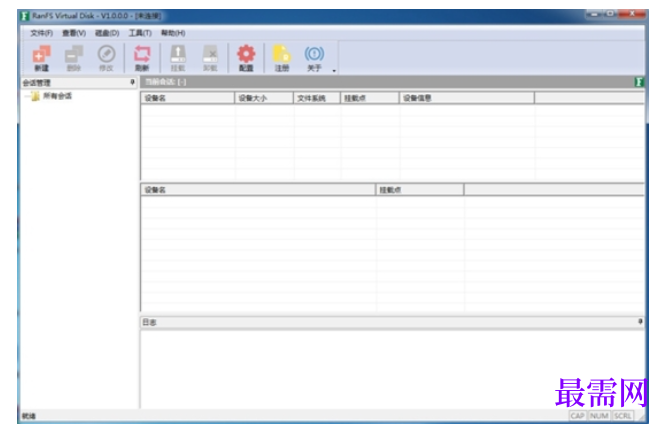
Task: Toggle the pushpin on the 日志 panel
Action: pos(640,322)
